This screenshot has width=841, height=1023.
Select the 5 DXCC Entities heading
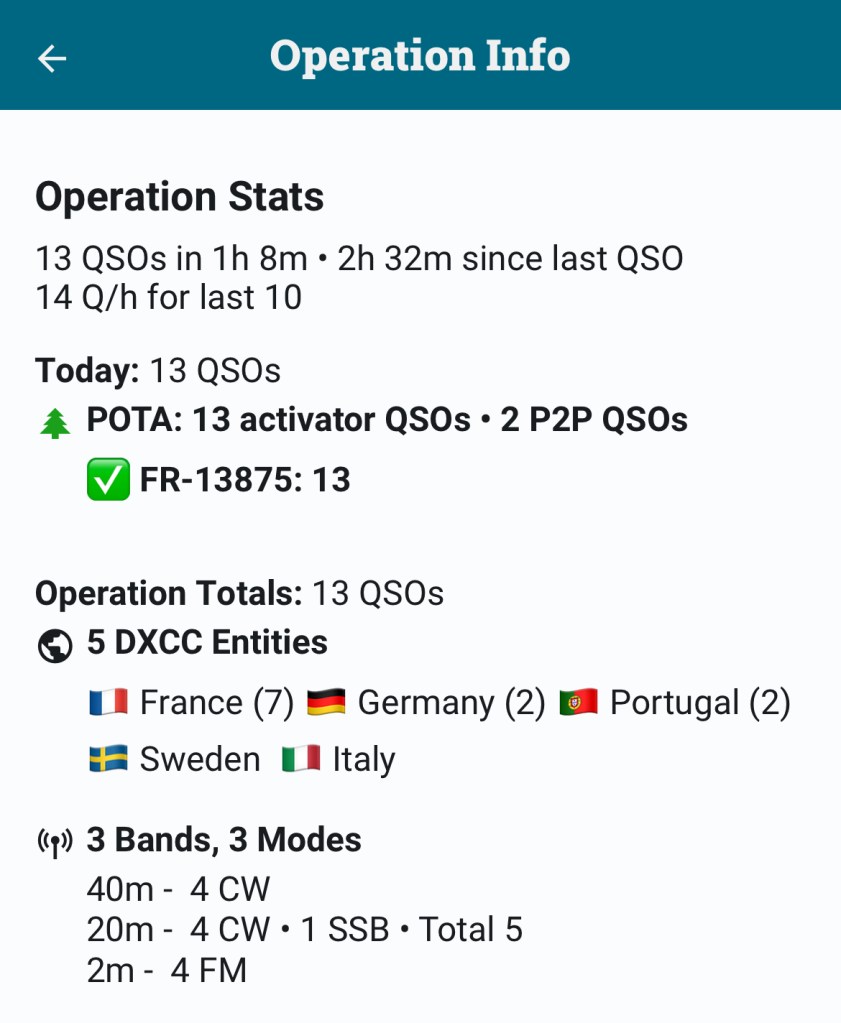tap(207, 642)
